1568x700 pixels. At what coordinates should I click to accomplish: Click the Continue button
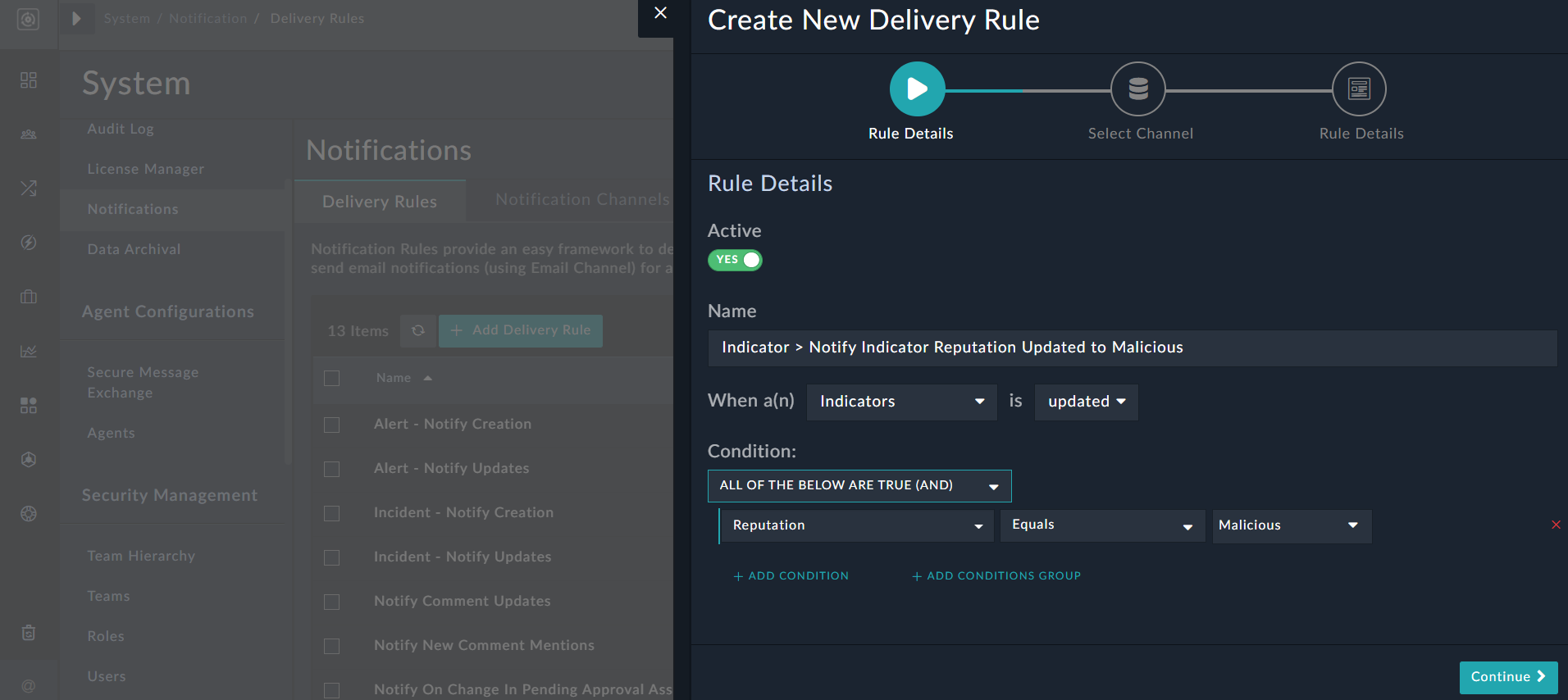[1508, 677]
